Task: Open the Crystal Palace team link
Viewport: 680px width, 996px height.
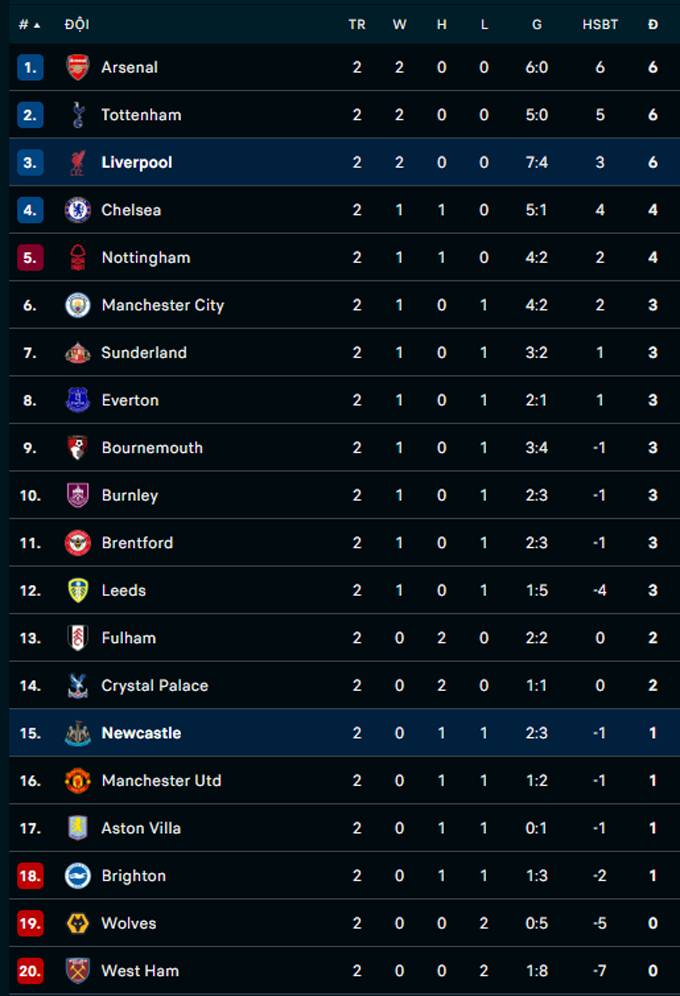Action: pyautogui.click(x=155, y=686)
